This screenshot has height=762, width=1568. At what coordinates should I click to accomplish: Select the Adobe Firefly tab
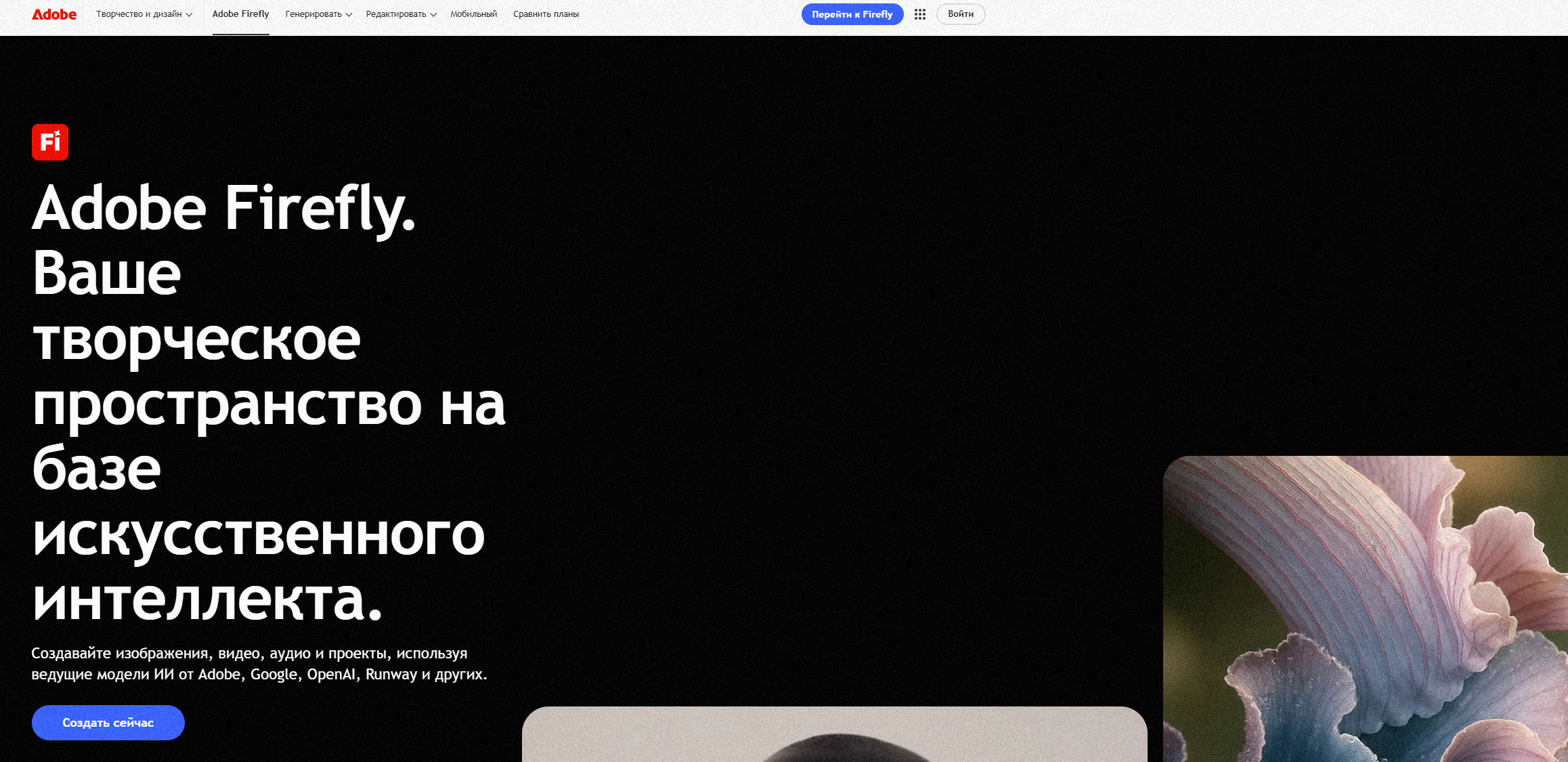click(240, 14)
